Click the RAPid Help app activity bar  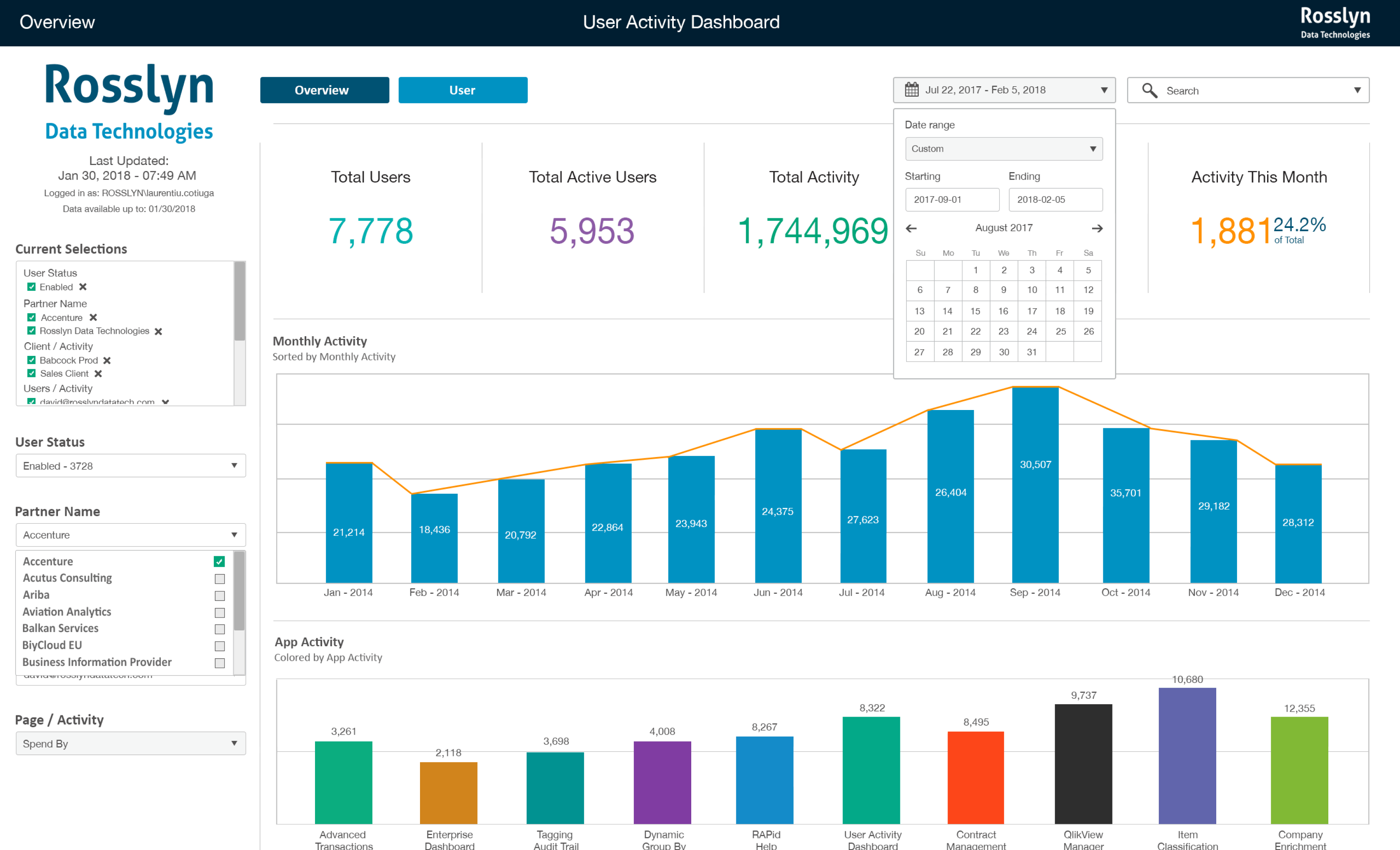(x=765, y=780)
